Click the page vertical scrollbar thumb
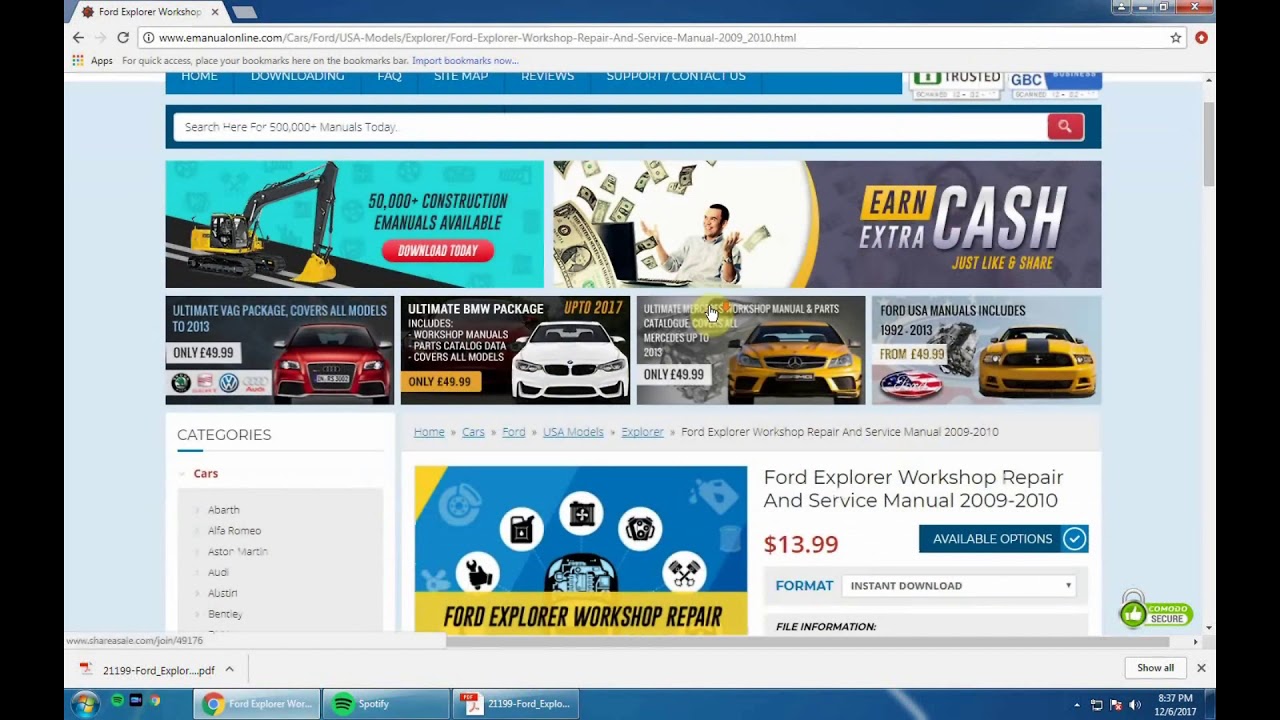1280x720 pixels. (1209, 143)
